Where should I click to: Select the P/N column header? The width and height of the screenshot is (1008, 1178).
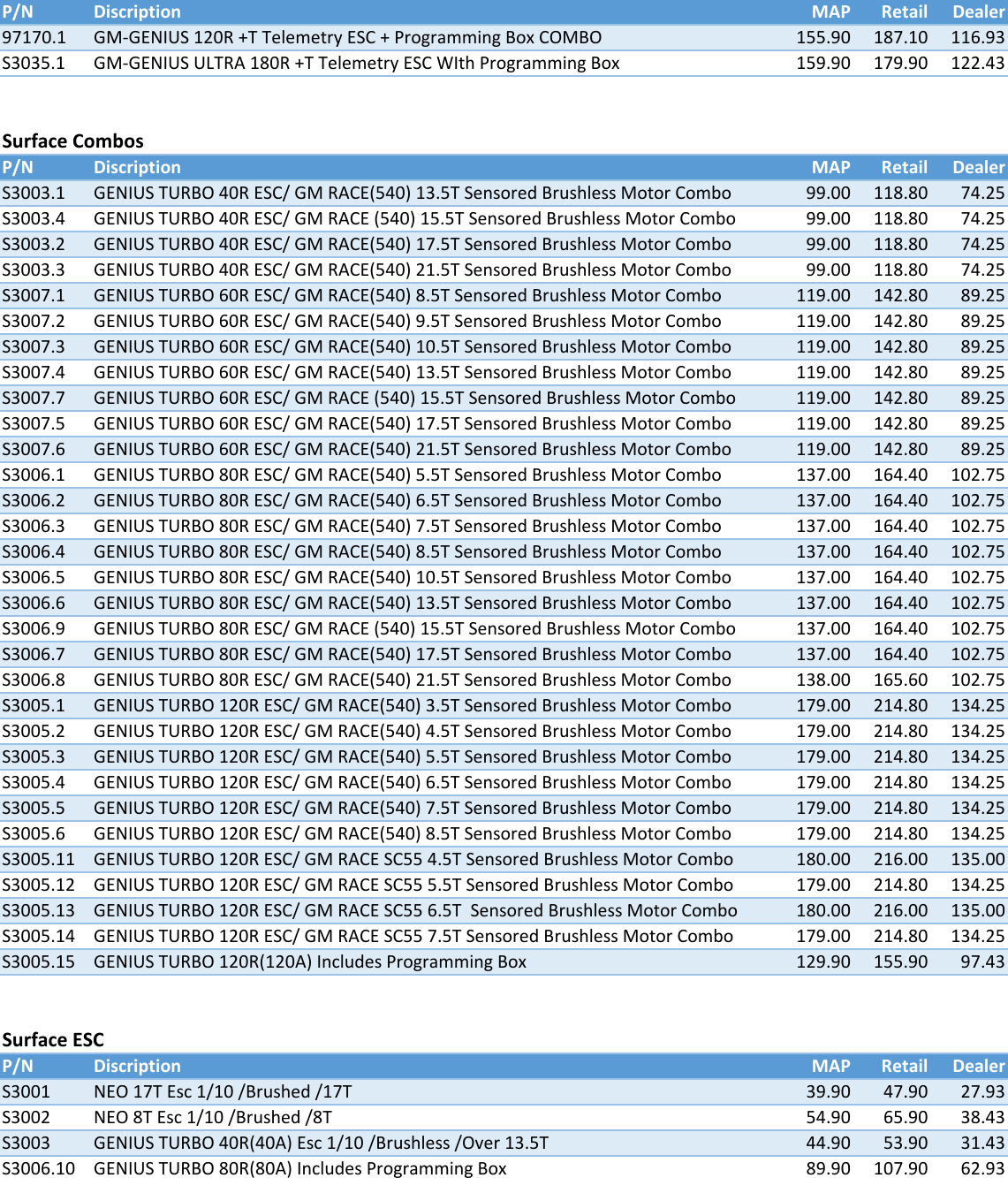18,11
